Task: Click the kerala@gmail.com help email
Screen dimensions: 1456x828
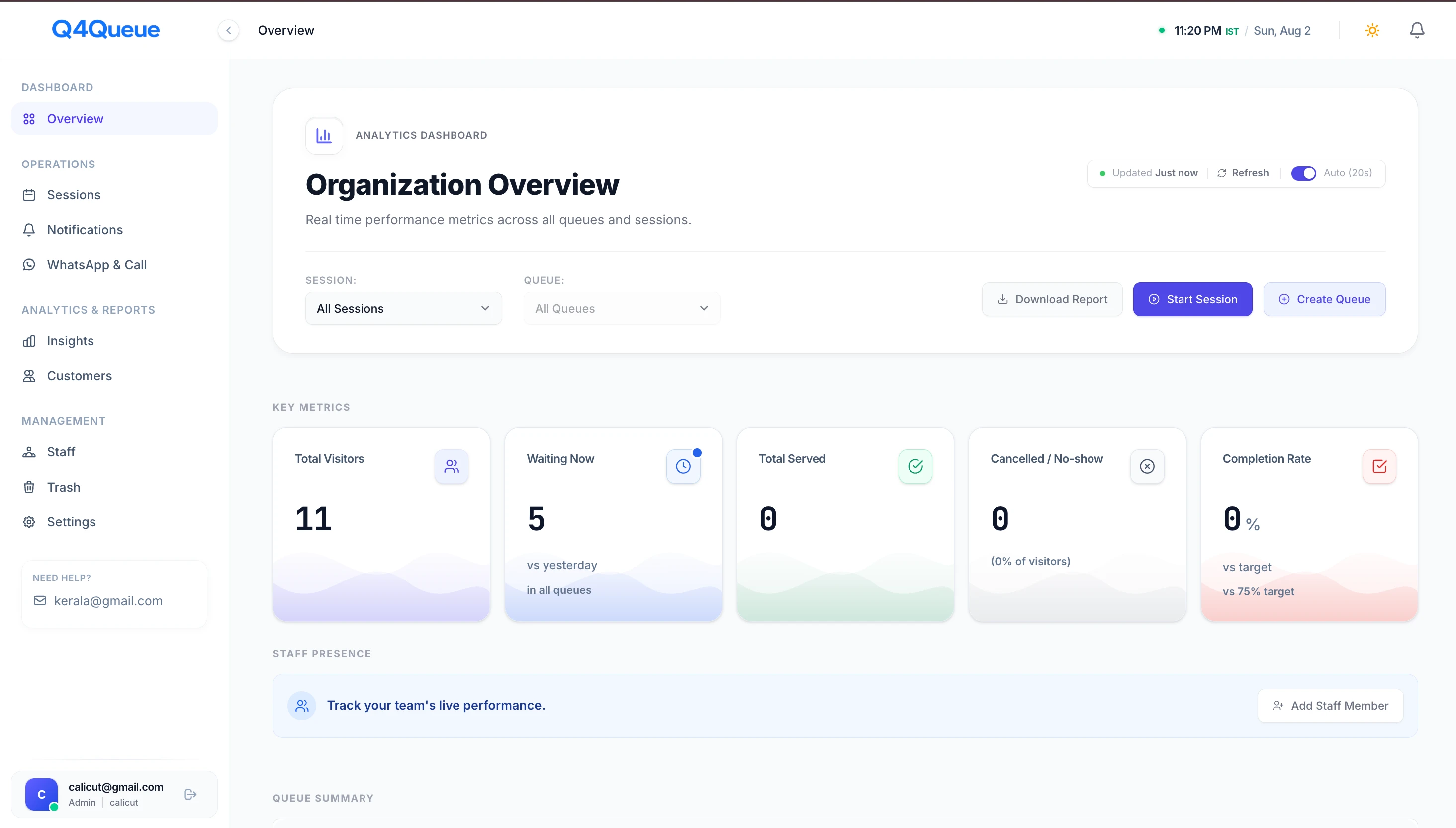Action: tap(108, 601)
